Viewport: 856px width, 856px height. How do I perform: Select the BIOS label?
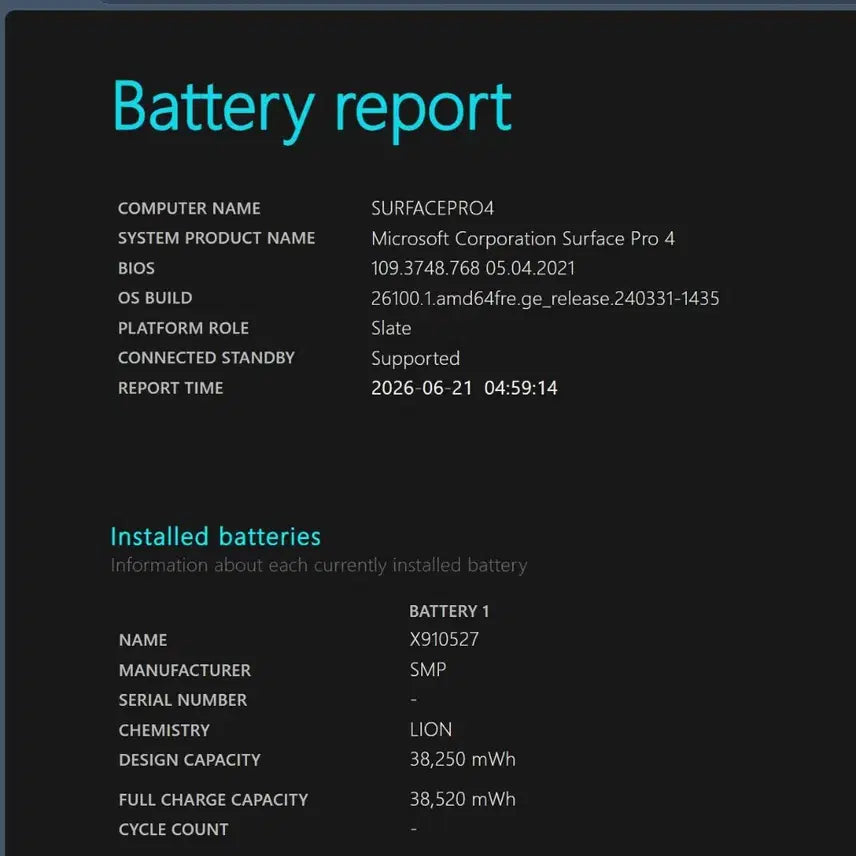point(136,268)
